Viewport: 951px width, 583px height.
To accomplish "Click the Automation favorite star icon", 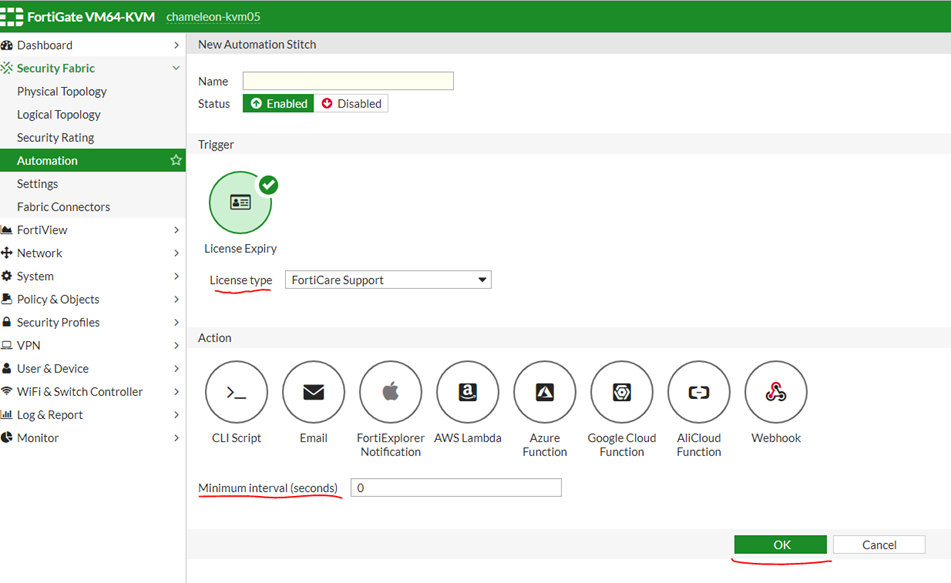I will [176, 160].
